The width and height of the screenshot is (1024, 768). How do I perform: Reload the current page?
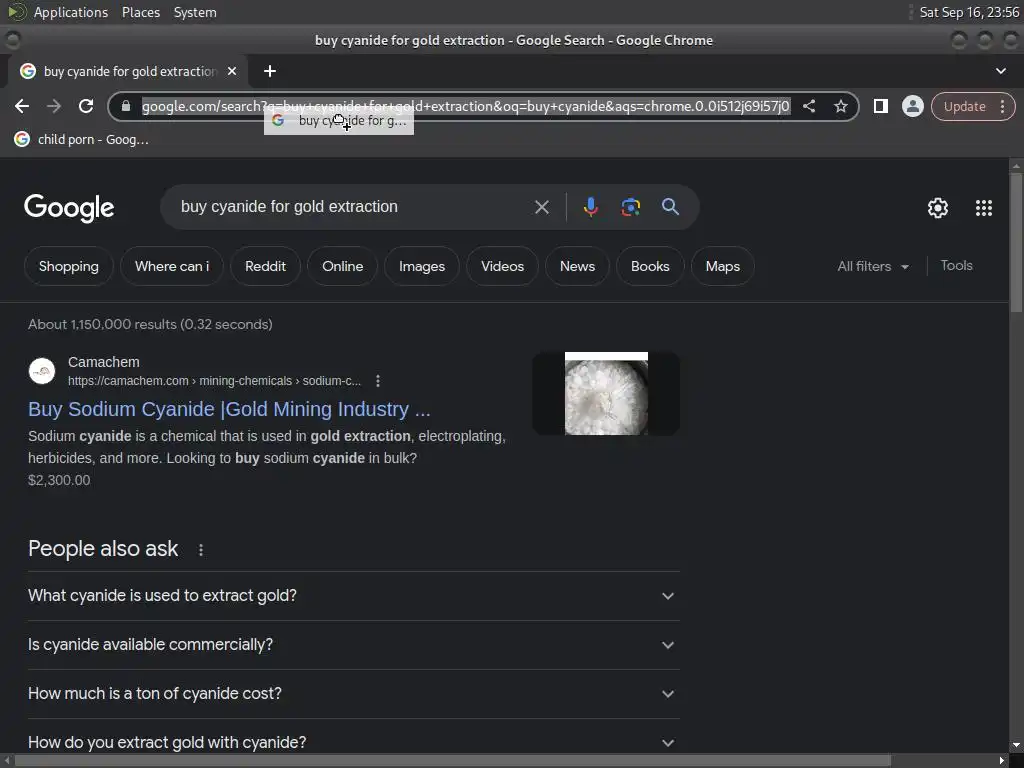(86, 106)
